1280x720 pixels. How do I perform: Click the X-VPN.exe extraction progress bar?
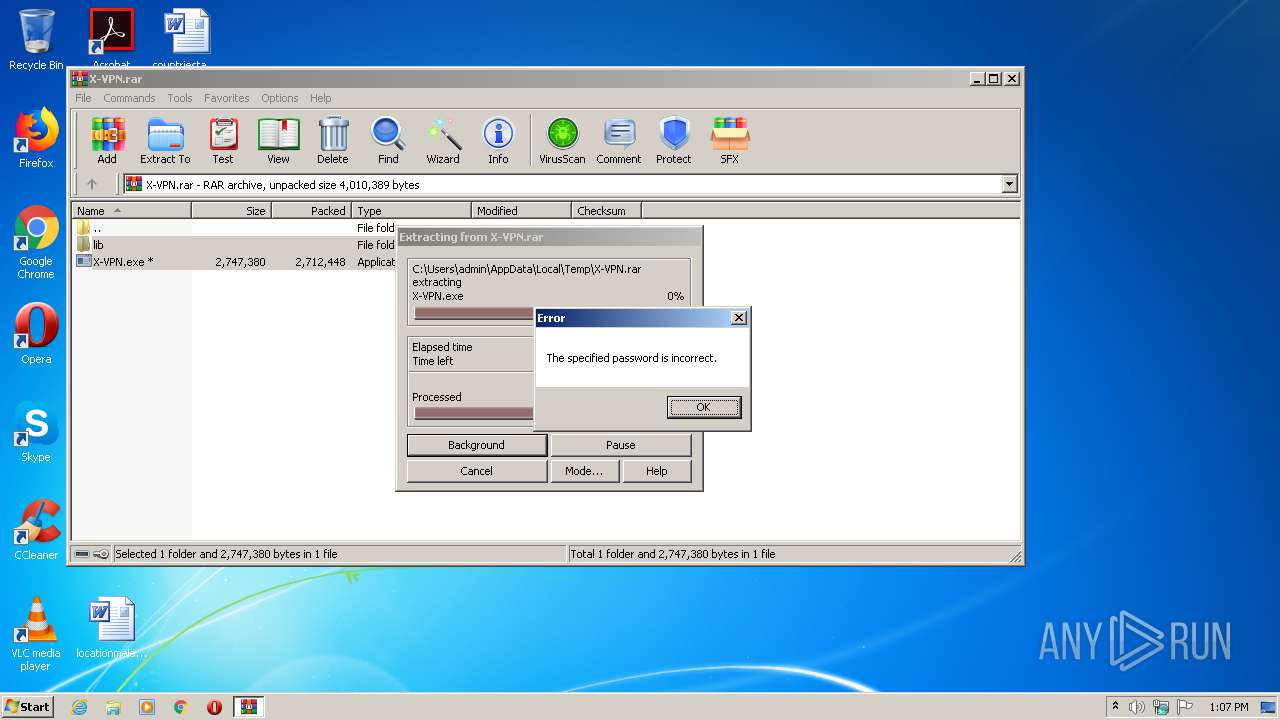click(x=473, y=313)
